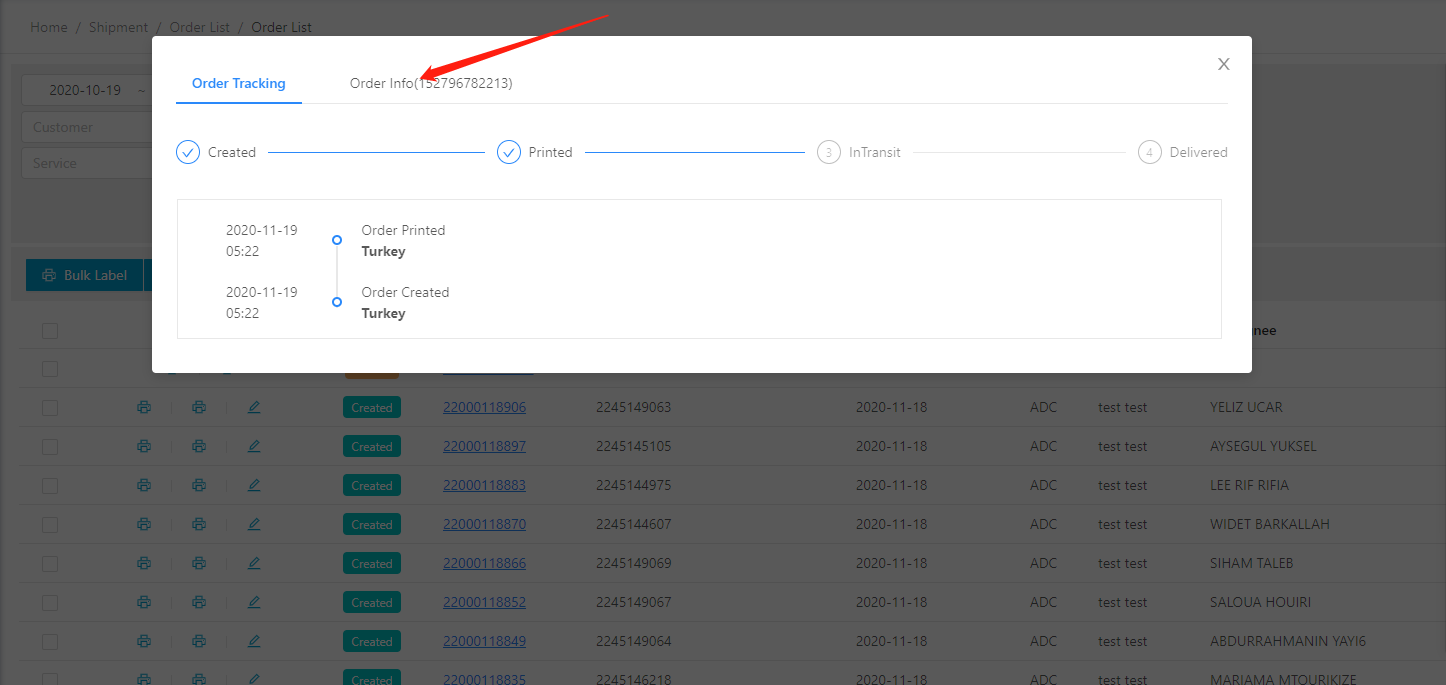Click the Created step checkmark circle

(x=188, y=152)
